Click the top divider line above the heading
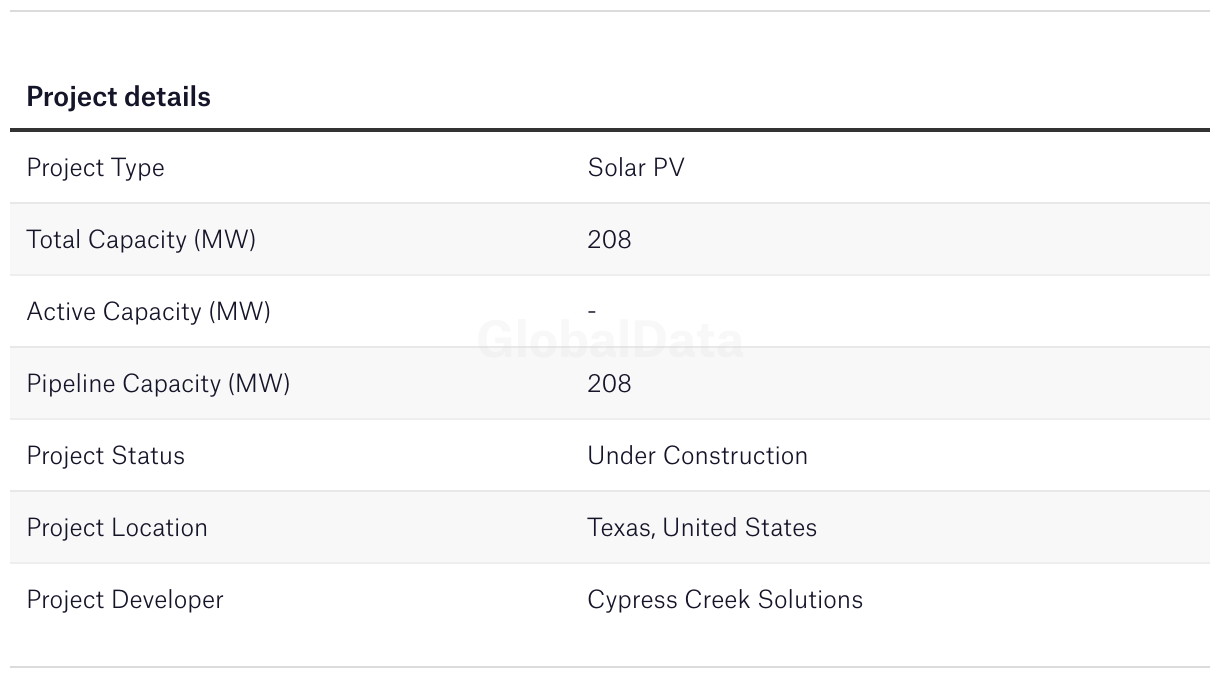The width and height of the screenshot is (1220, 678). tap(610, 11)
